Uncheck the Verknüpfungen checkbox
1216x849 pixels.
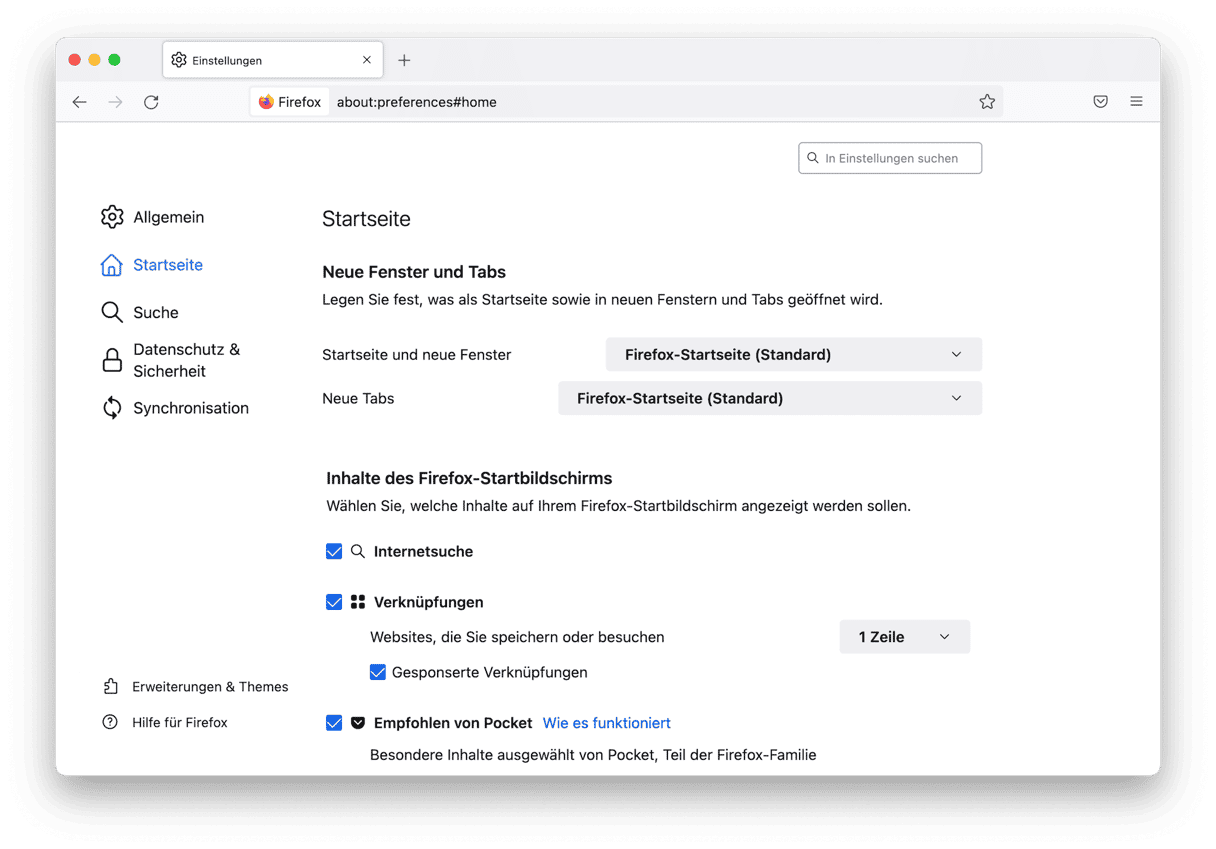tap(334, 602)
